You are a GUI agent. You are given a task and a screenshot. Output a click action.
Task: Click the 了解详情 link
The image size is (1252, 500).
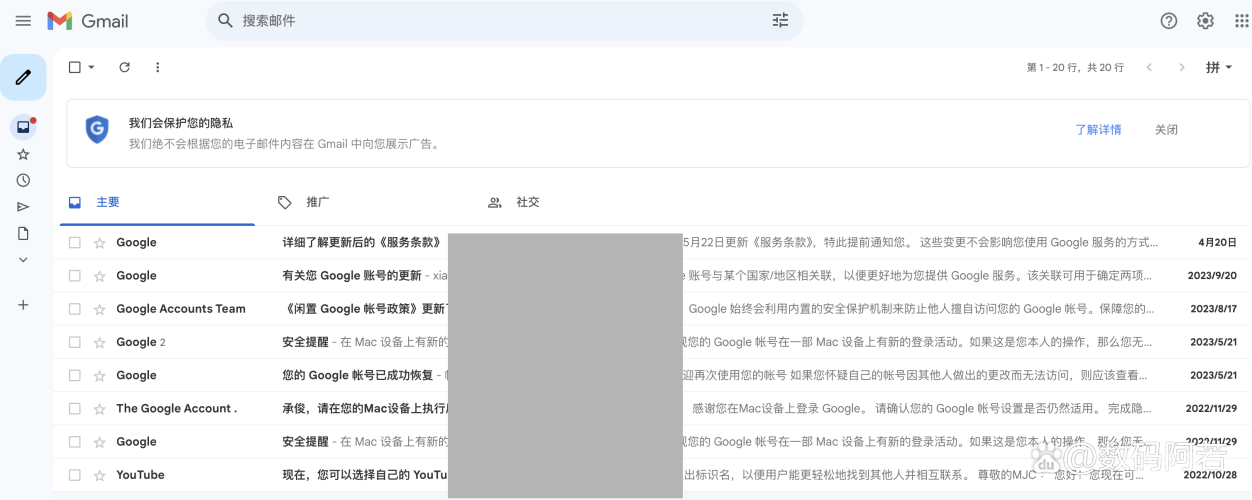(1098, 130)
